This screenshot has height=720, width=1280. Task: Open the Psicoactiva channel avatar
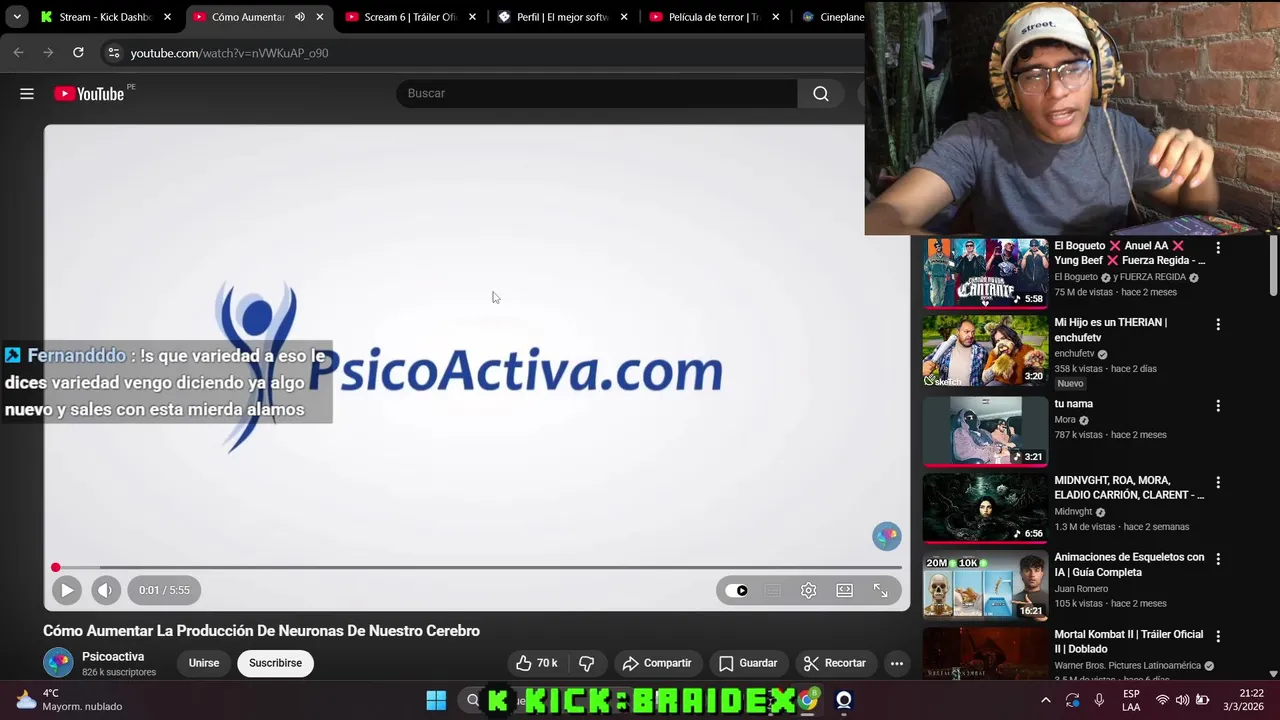point(58,662)
